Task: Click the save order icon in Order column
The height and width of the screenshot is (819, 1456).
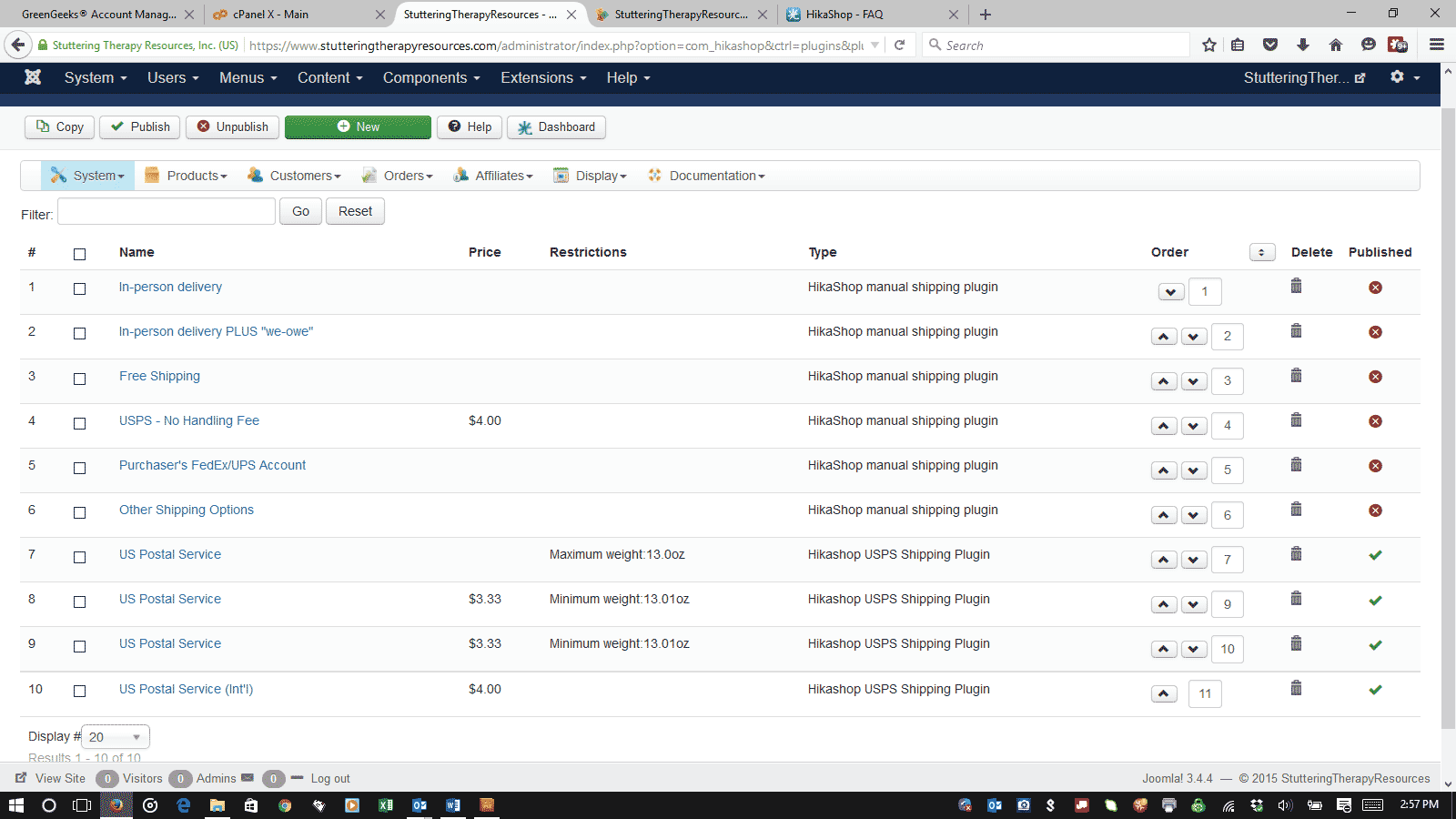Action: click(x=1262, y=252)
